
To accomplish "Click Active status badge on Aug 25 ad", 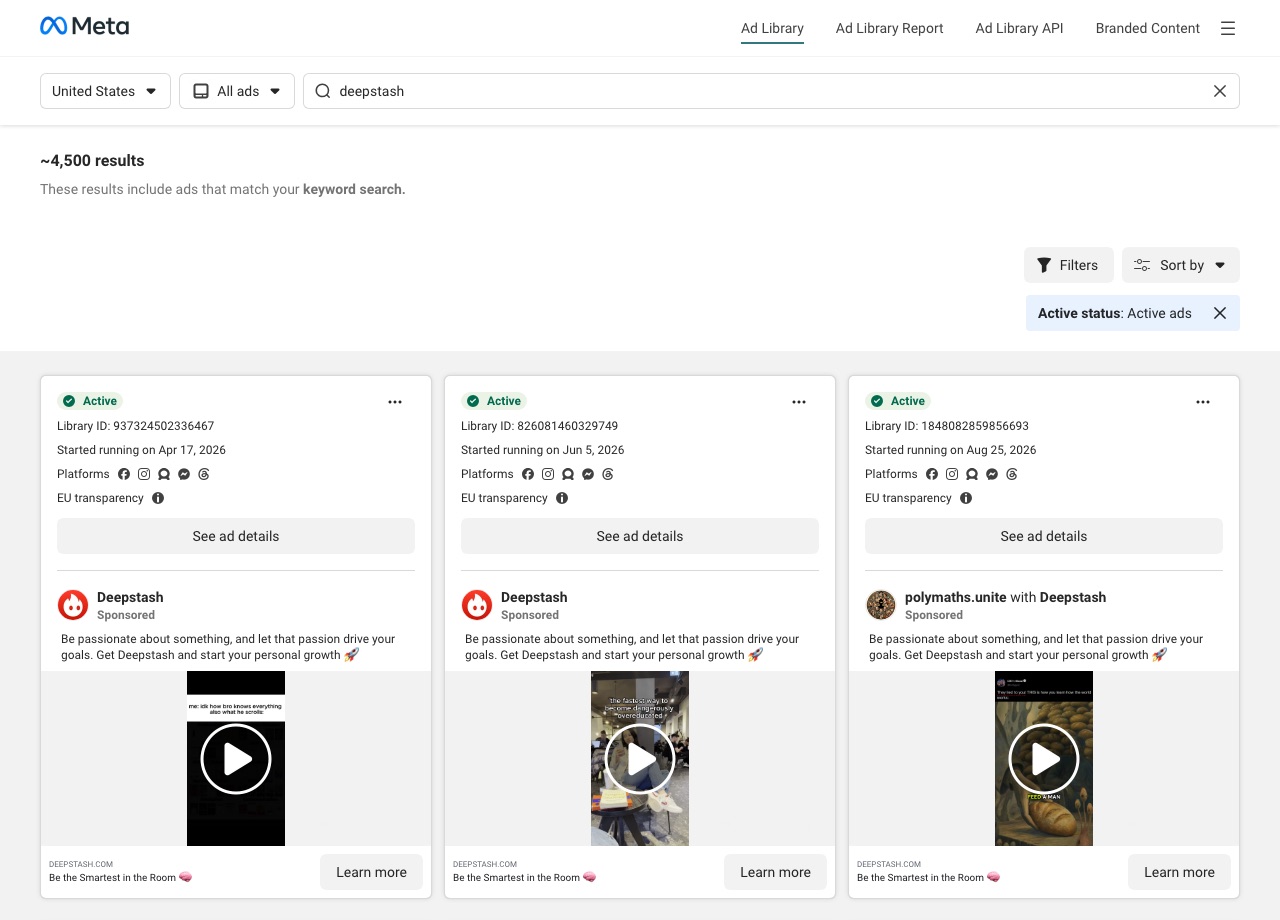I will click(897, 401).
